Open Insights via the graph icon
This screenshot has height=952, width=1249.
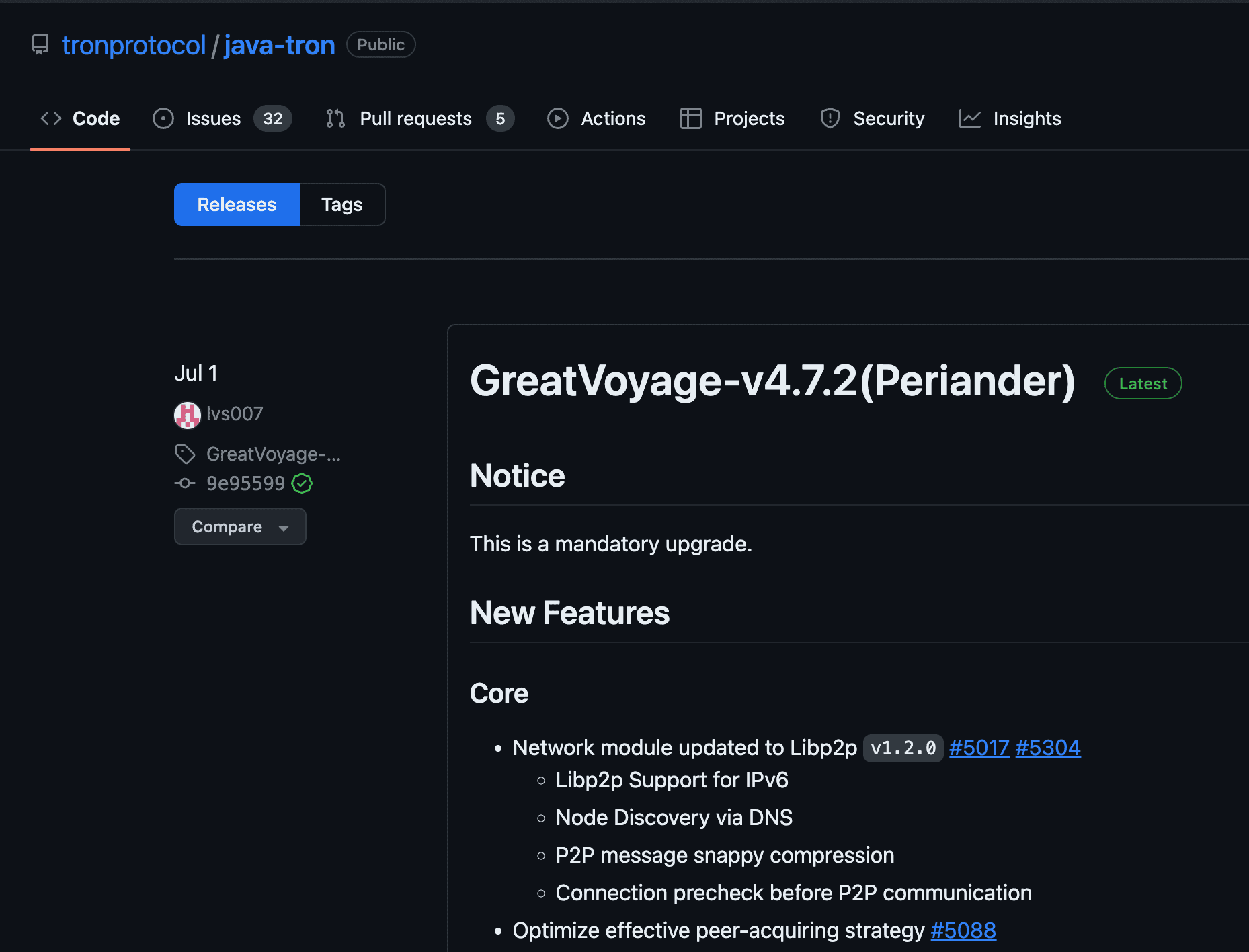click(970, 118)
